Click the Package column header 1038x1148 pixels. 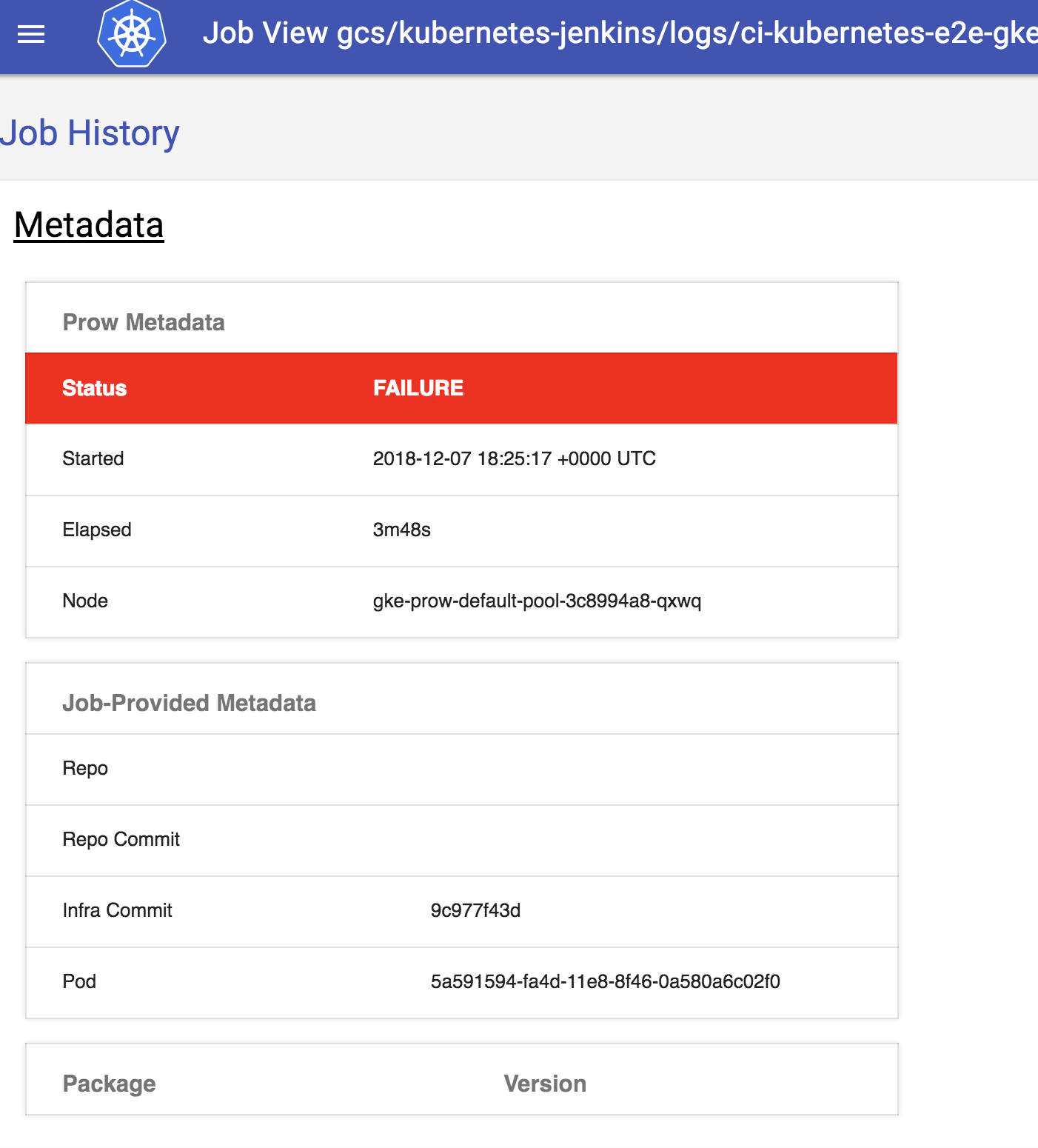[x=110, y=1084]
